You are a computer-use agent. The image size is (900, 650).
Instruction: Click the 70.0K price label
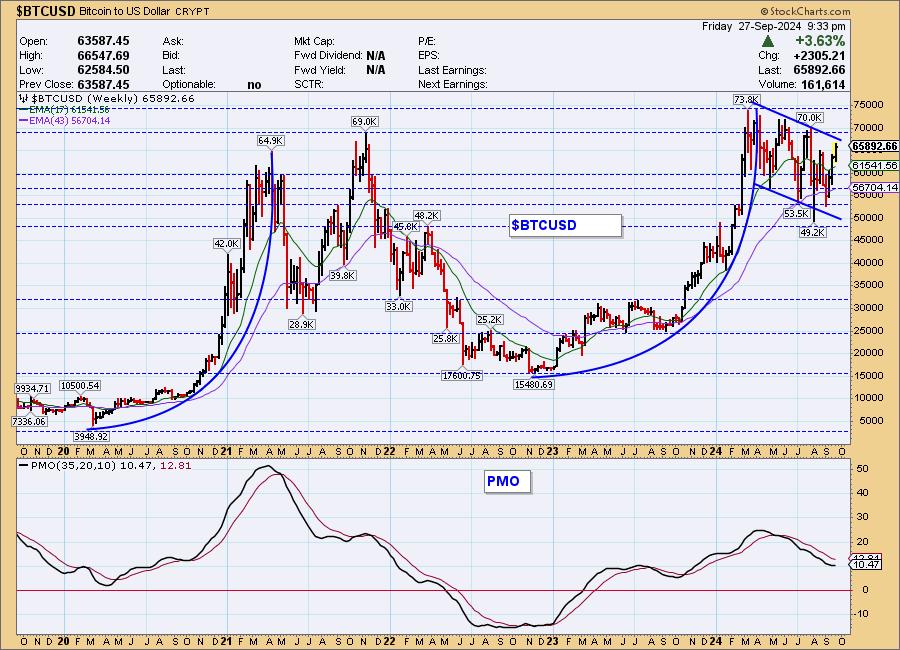tap(809, 118)
